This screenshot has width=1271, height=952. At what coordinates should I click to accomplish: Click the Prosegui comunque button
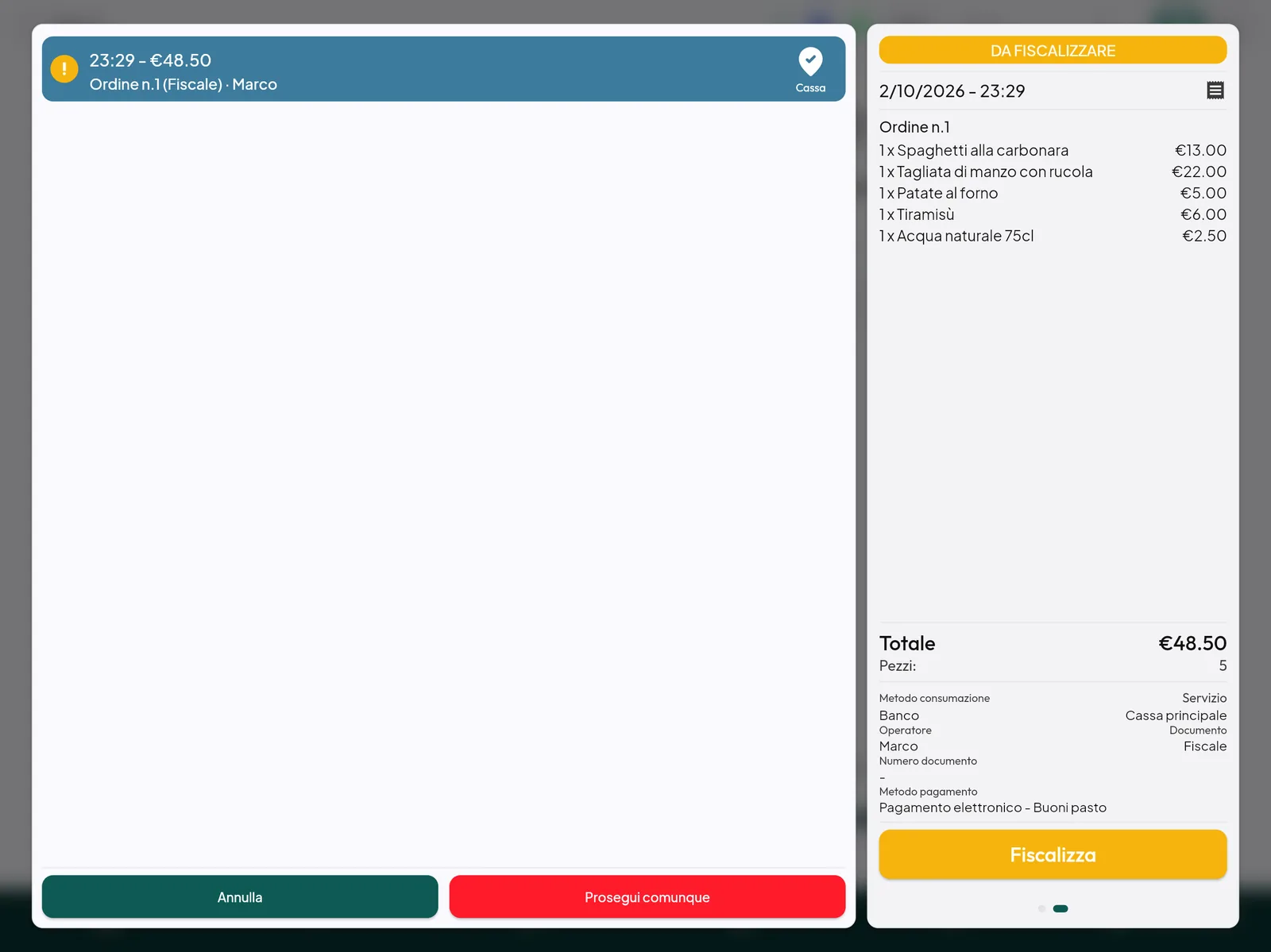pyautogui.click(x=647, y=897)
